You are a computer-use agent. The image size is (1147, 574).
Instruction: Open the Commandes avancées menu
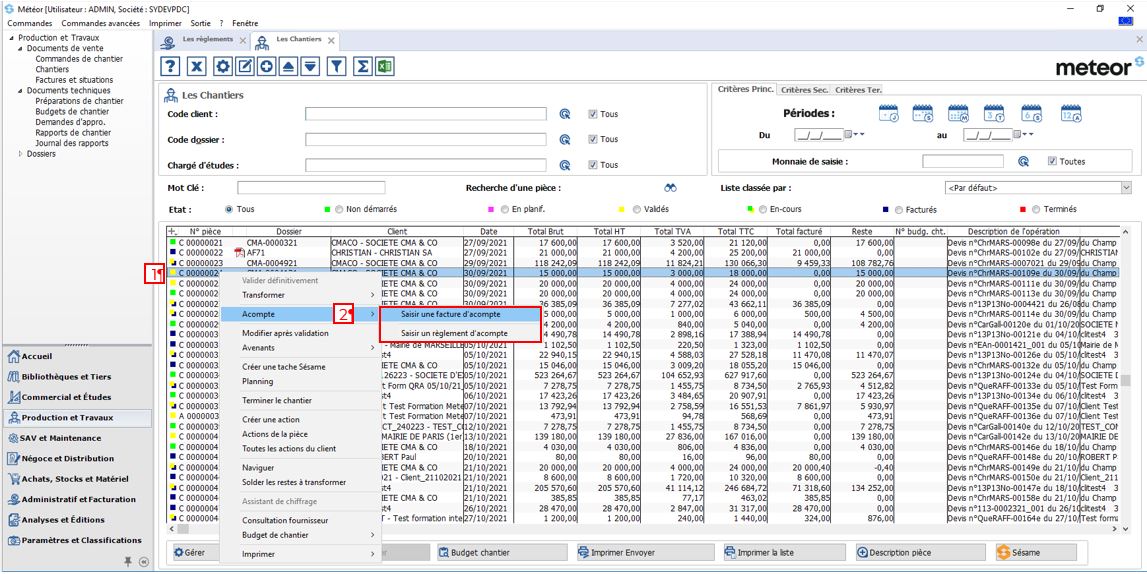(x=100, y=23)
